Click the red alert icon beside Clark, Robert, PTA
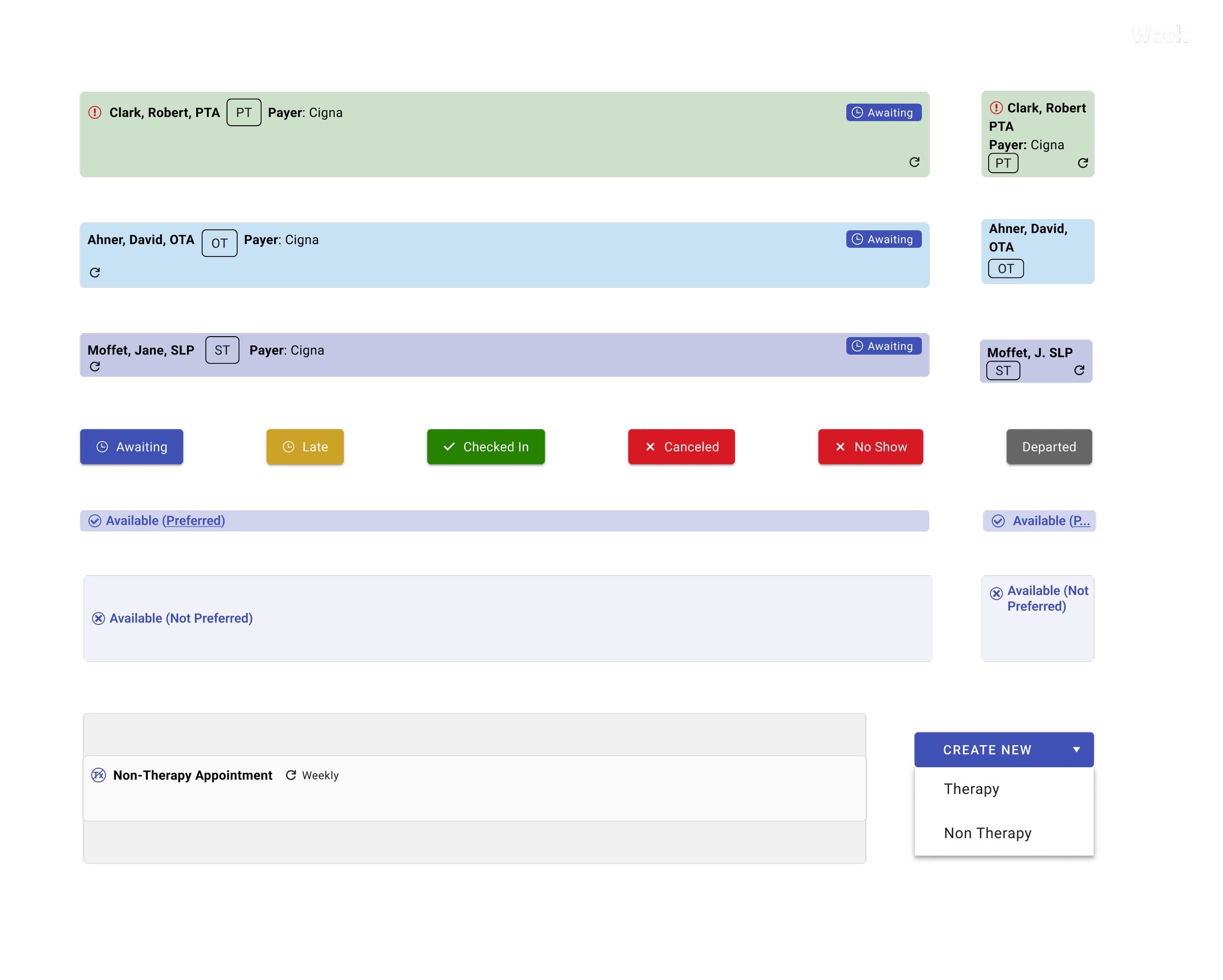 point(95,113)
